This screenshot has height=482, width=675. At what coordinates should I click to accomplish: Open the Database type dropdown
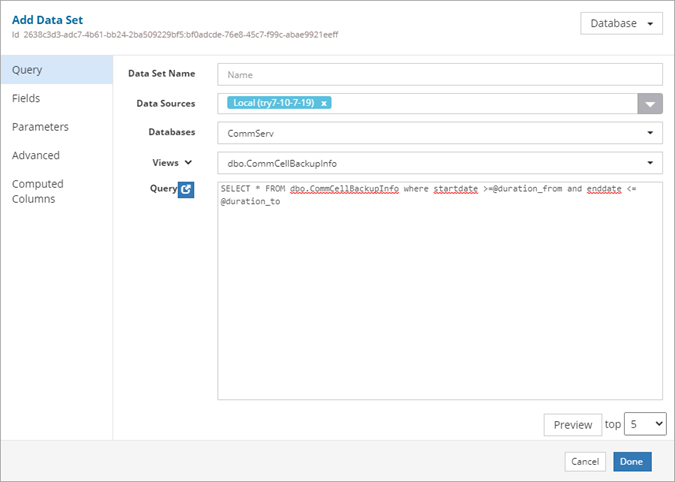[x=620, y=24]
